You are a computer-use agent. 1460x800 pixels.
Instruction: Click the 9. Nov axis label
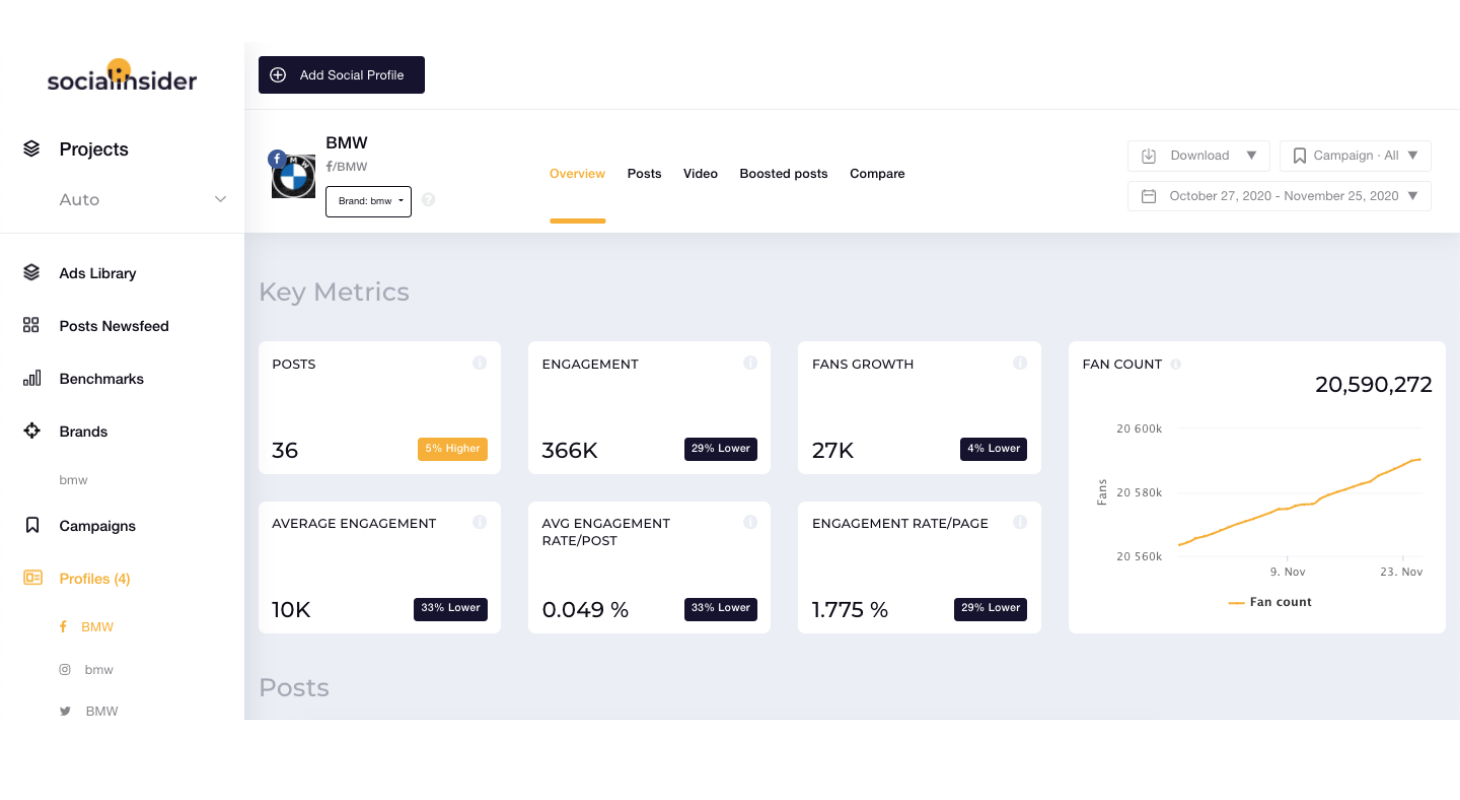[x=1288, y=572]
